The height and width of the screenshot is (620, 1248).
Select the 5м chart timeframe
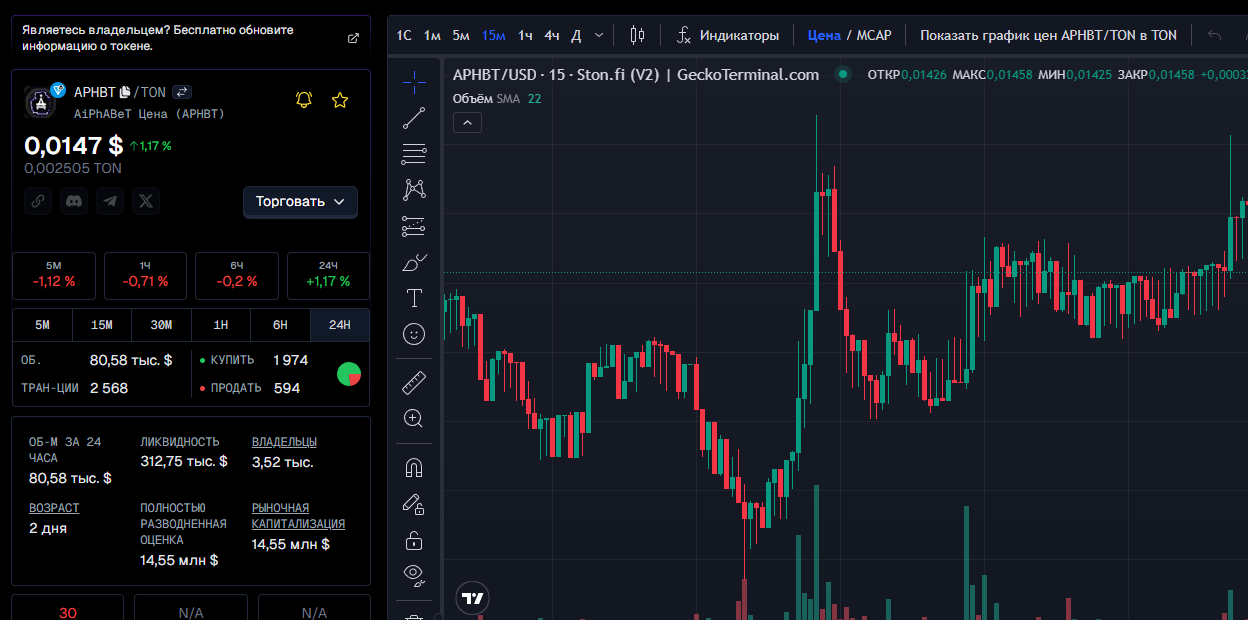tap(461, 35)
